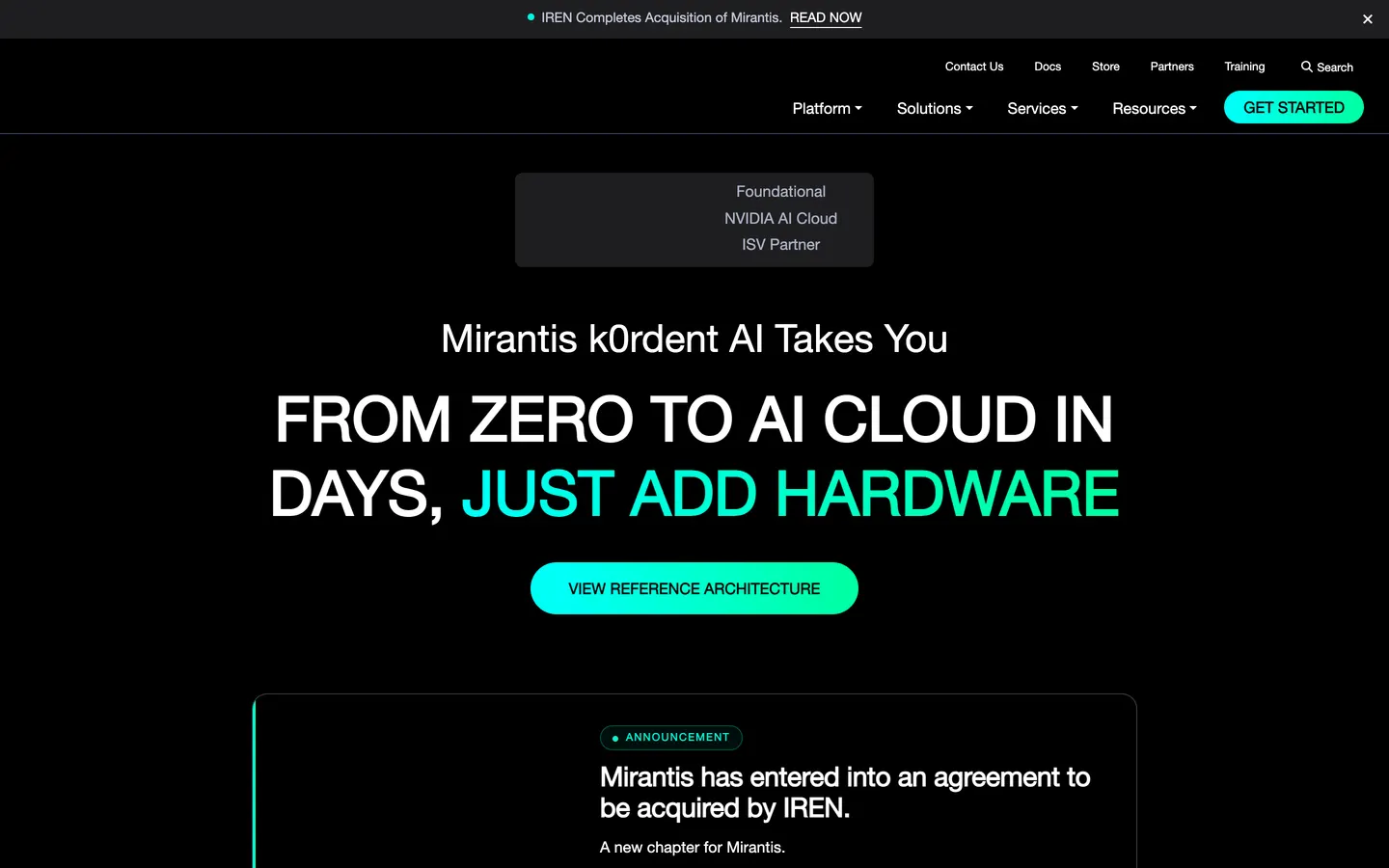The height and width of the screenshot is (868, 1389).
Task: Click VIEW REFERENCE ARCHITECTURE button
Action: [694, 588]
